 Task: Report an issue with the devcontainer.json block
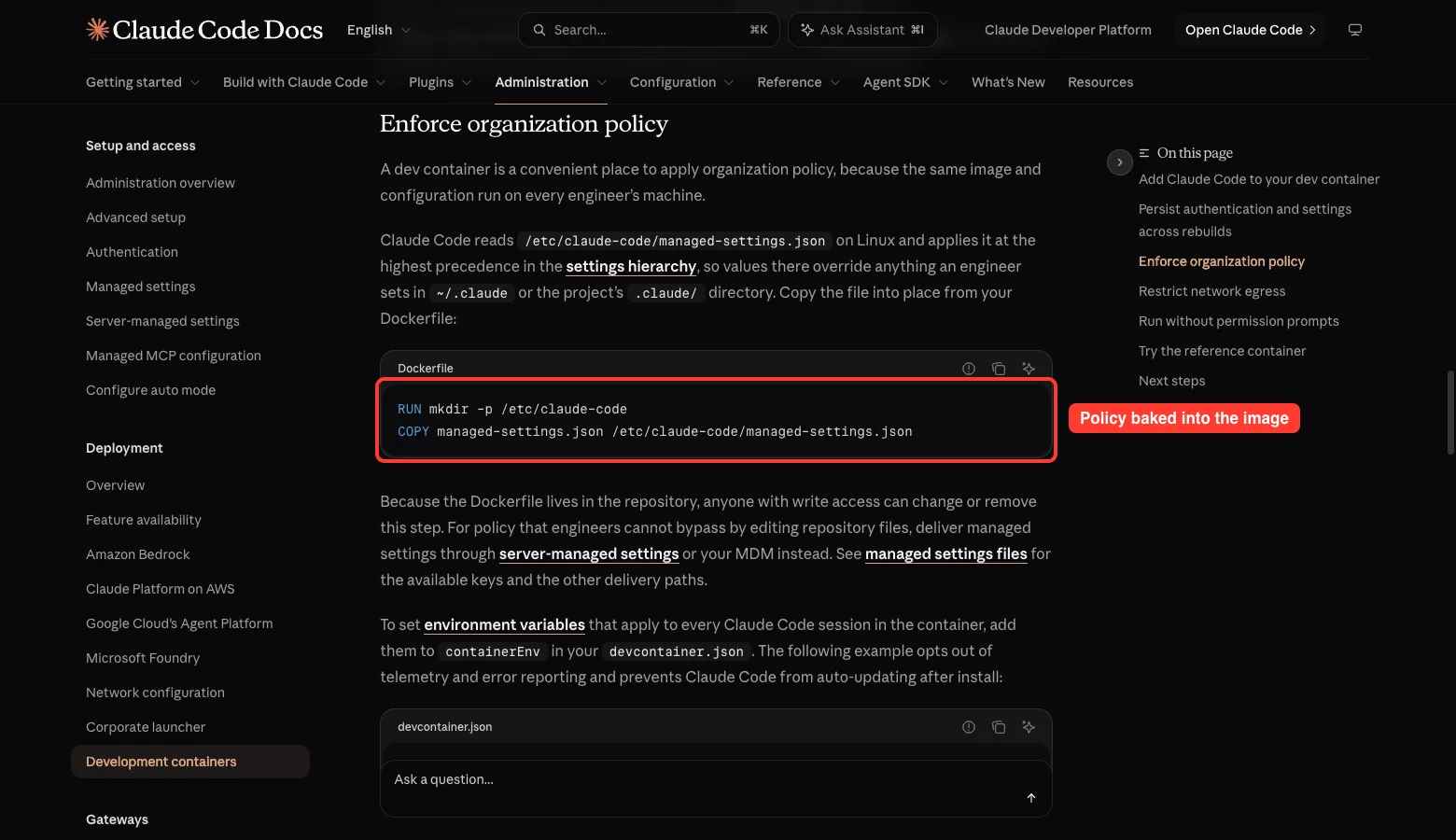969,727
